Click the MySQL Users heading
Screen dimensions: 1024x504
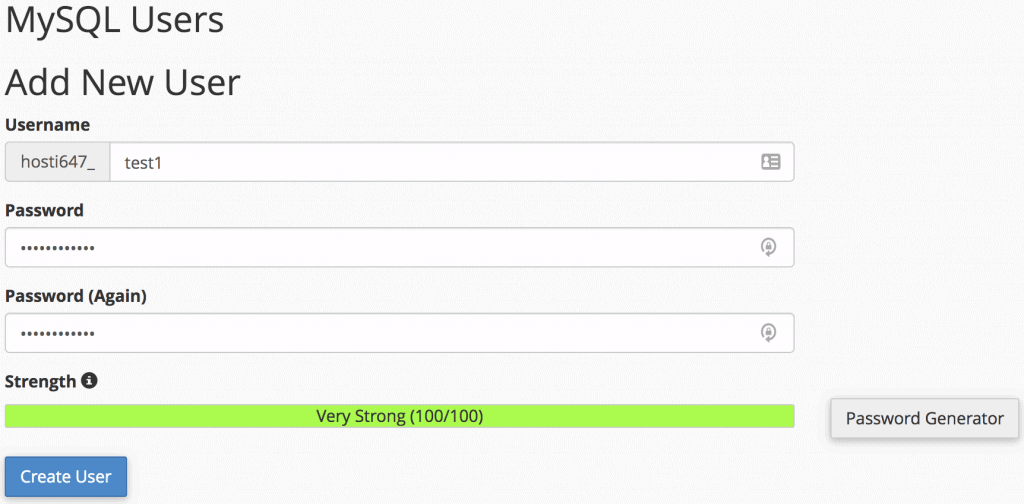(115, 19)
